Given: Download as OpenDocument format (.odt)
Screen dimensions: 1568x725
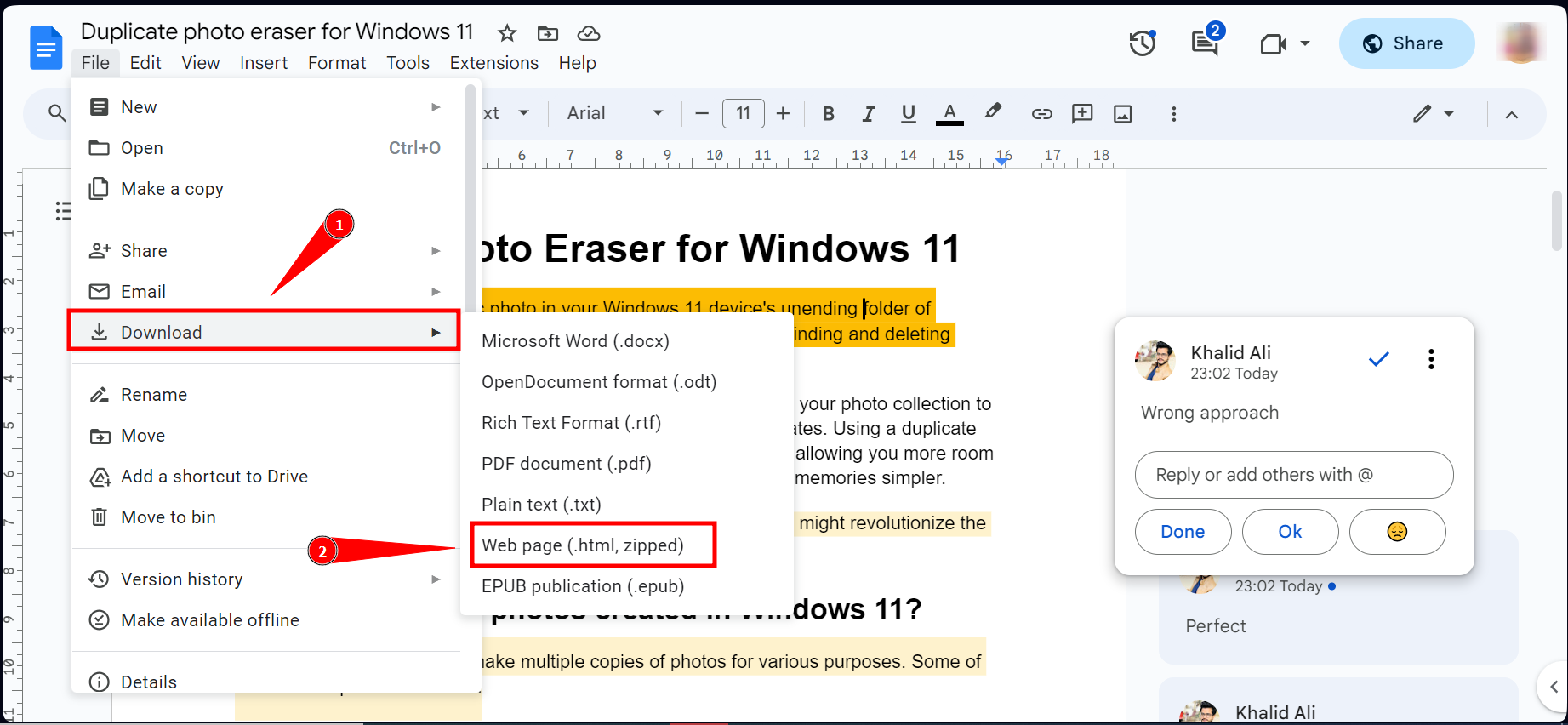Looking at the screenshot, I should [626, 382].
